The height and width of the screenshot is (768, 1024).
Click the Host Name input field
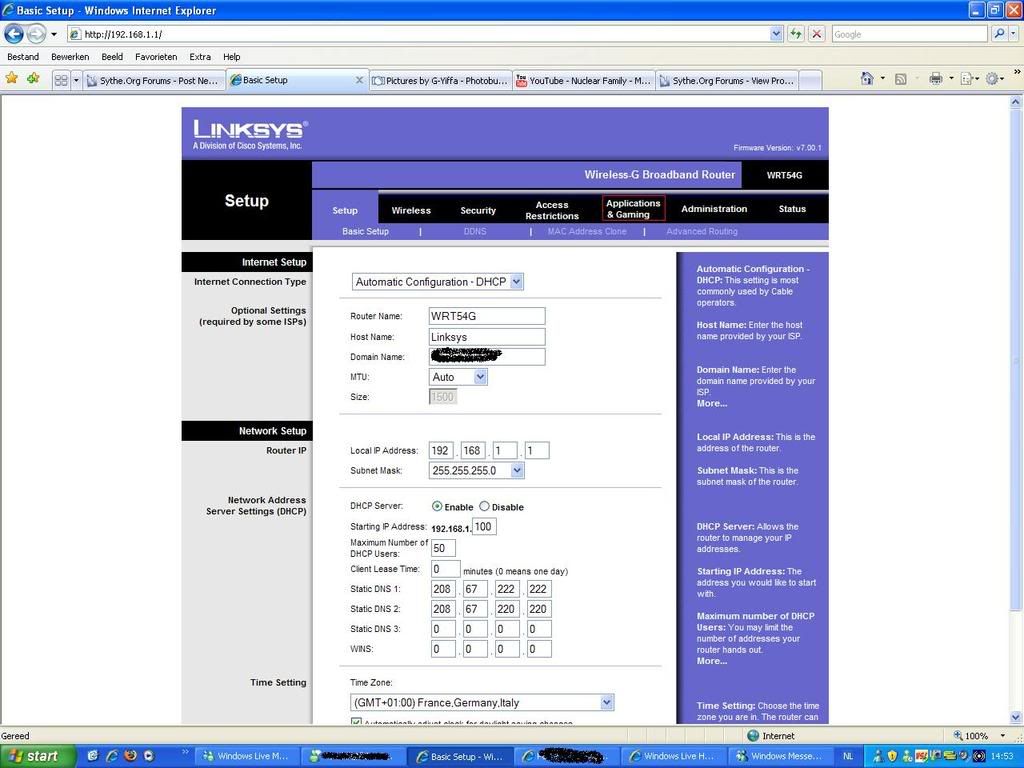coord(487,337)
